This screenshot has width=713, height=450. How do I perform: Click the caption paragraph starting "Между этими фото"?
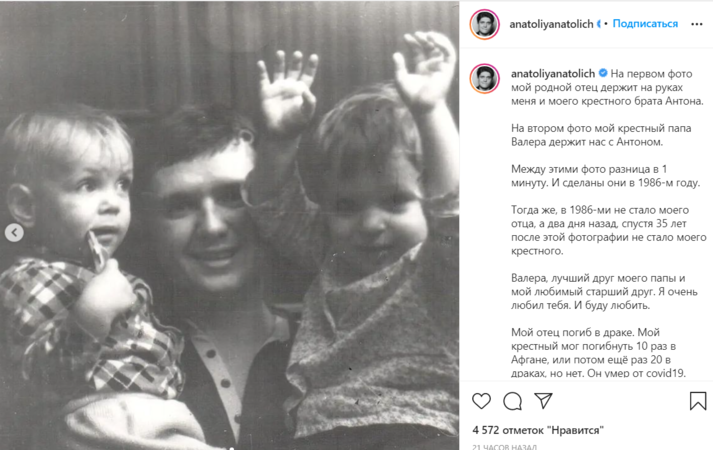(x=605, y=176)
